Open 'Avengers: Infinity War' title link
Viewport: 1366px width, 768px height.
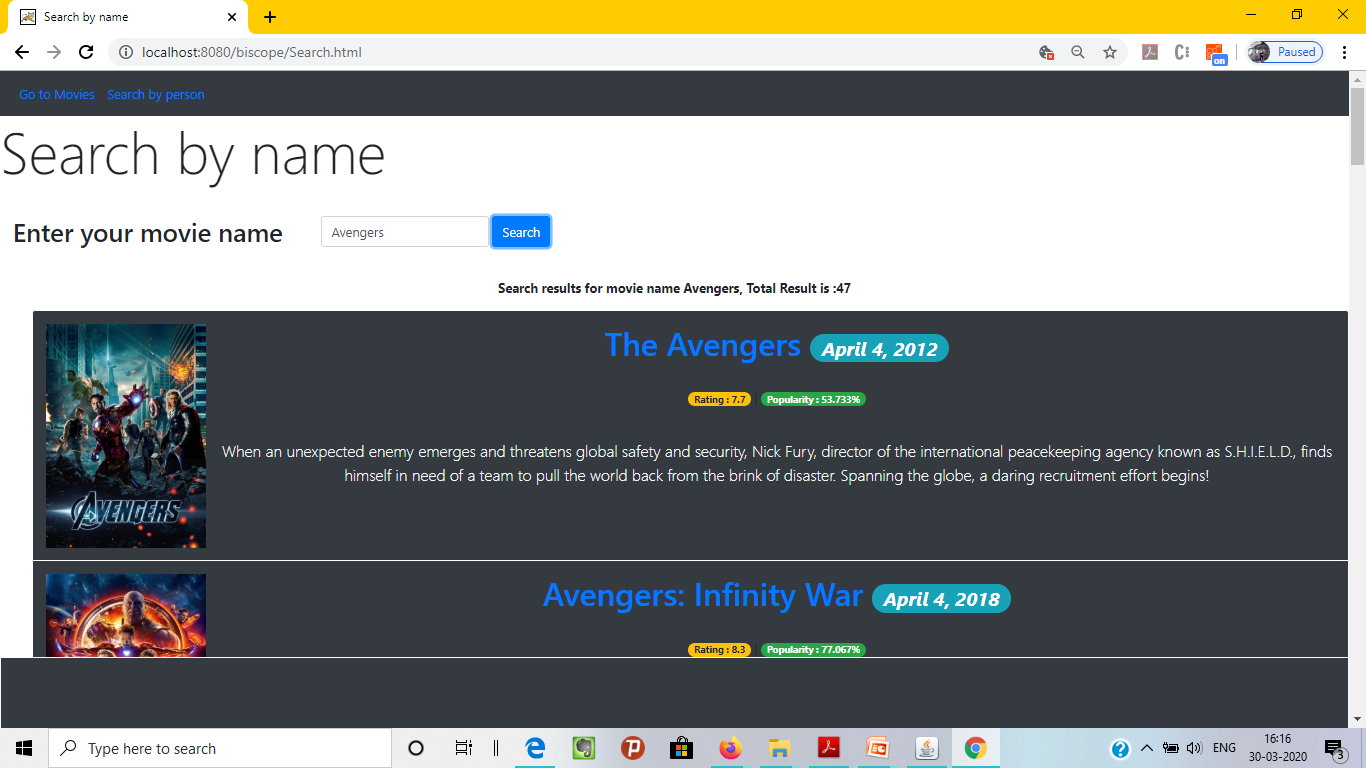703,595
